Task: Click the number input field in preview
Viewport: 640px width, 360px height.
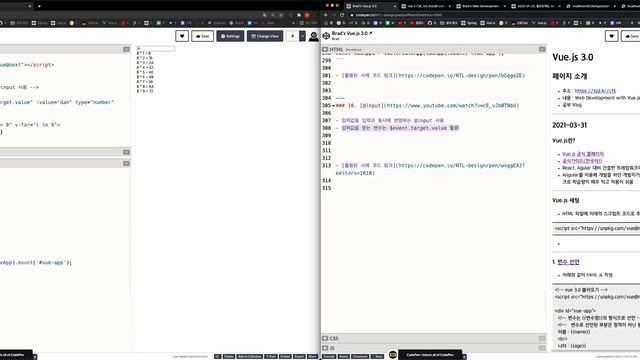Action: [156, 49]
